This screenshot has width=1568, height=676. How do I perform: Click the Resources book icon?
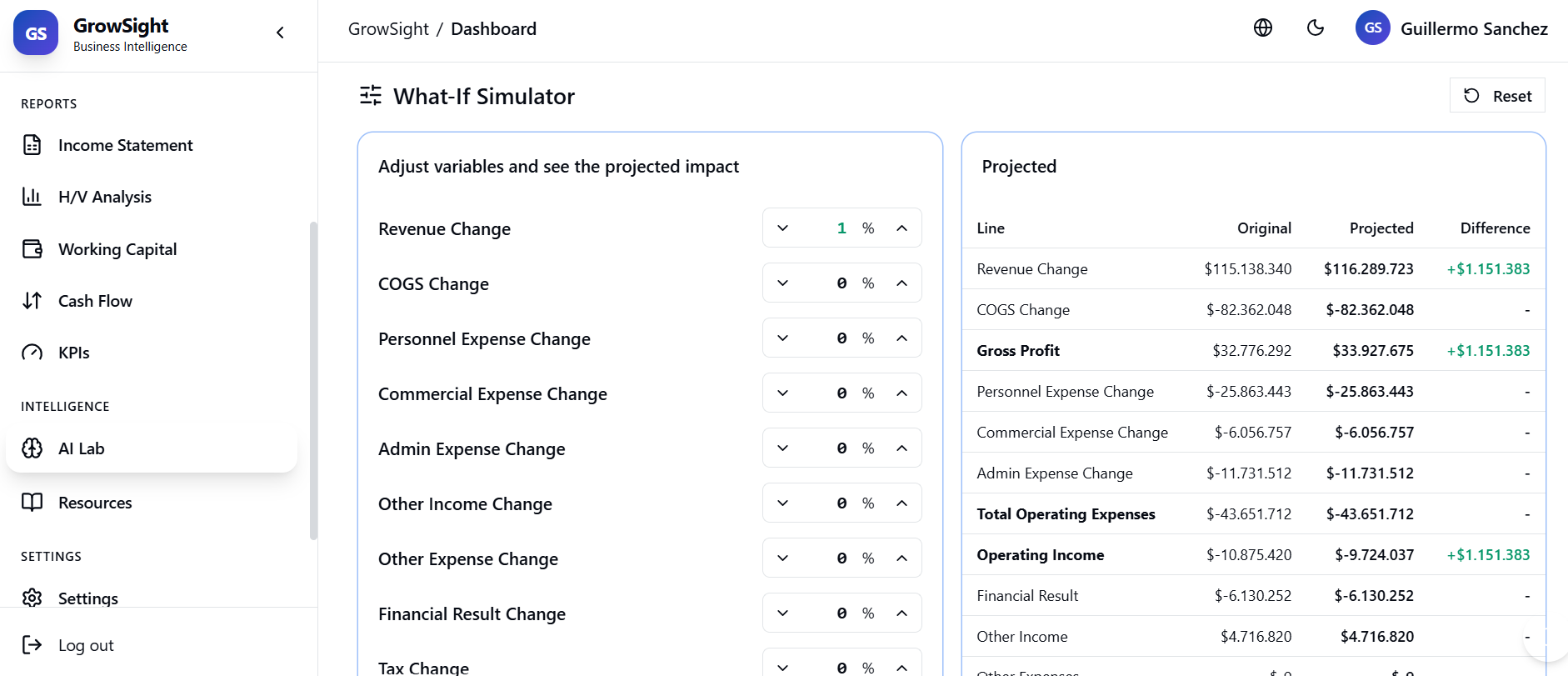[32, 503]
